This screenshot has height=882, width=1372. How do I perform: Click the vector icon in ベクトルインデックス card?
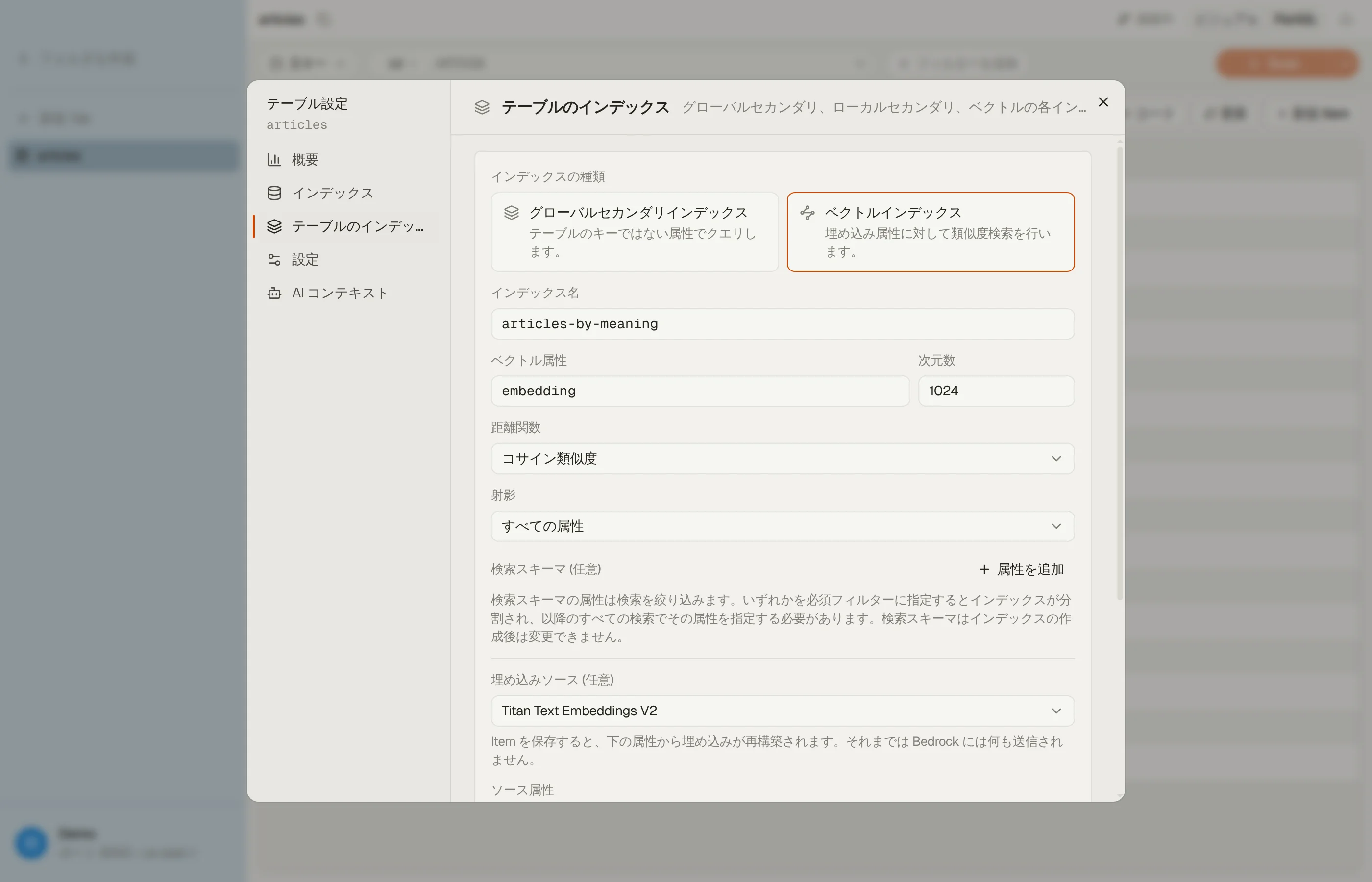(808, 213)
